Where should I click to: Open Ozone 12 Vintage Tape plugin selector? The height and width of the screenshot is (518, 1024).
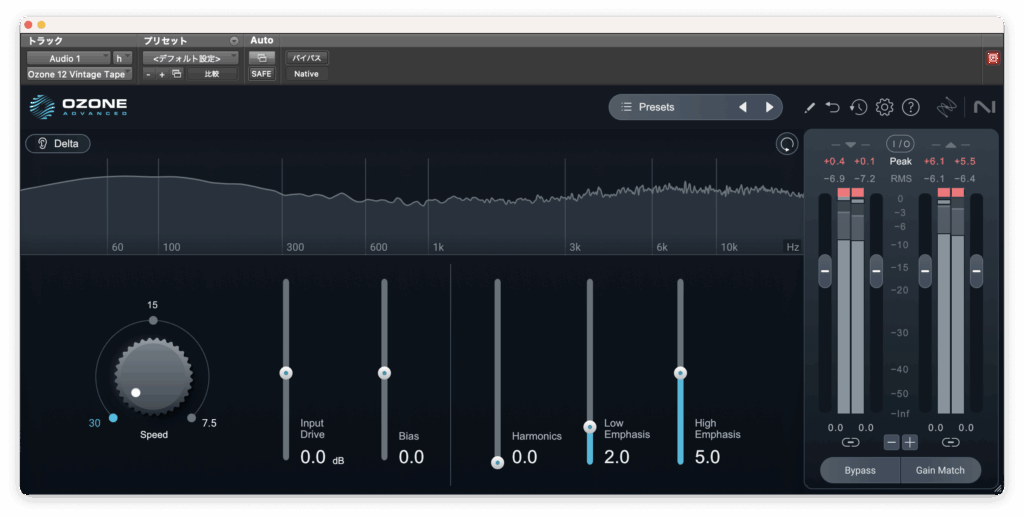[x=79, y=74]
